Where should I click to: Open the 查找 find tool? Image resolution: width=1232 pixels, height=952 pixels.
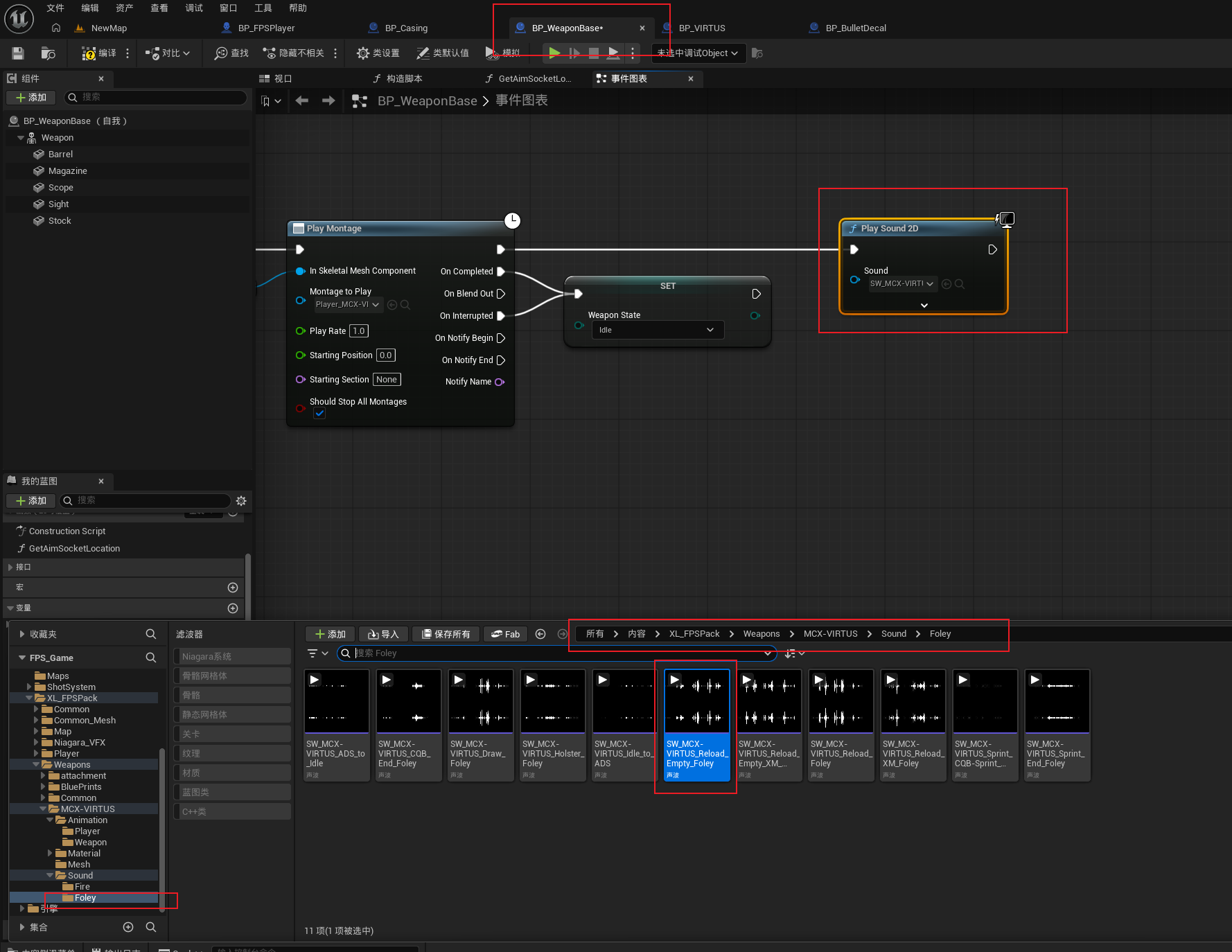(231, 53)
